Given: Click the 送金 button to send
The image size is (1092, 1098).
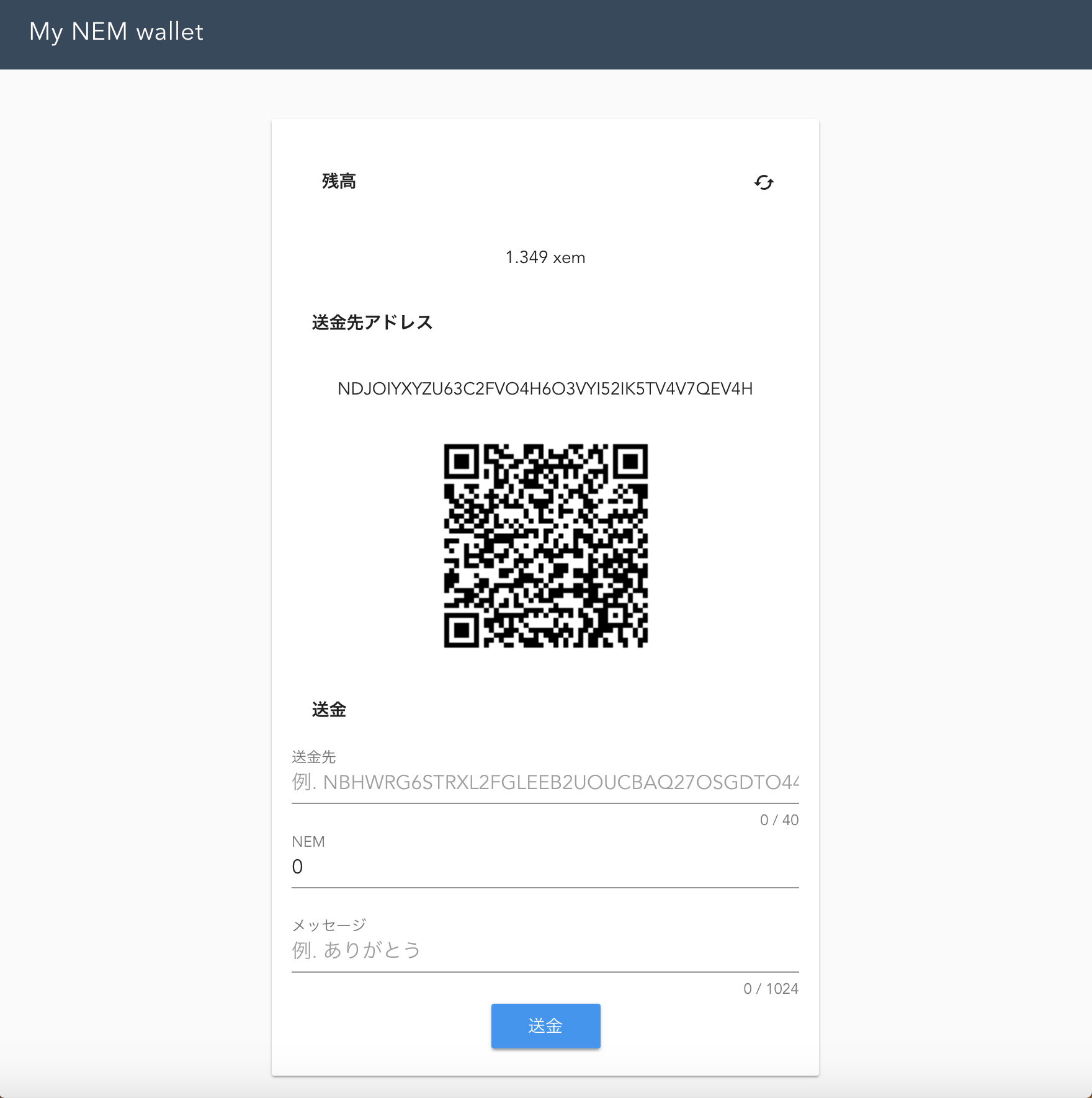Looking at the screenshot, I should (545, 1026).
